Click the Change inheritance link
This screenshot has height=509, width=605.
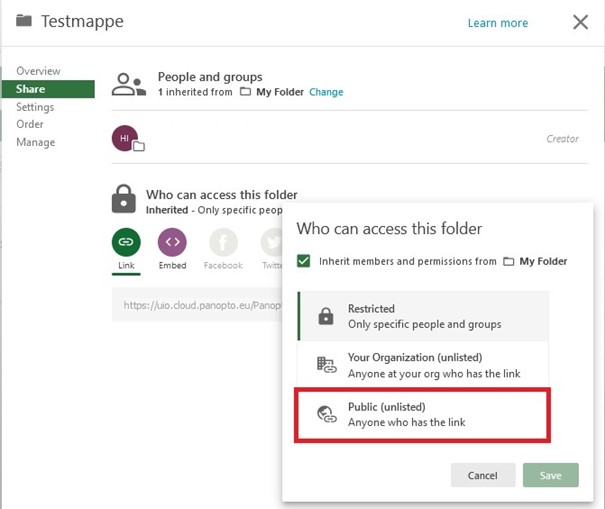326,92
